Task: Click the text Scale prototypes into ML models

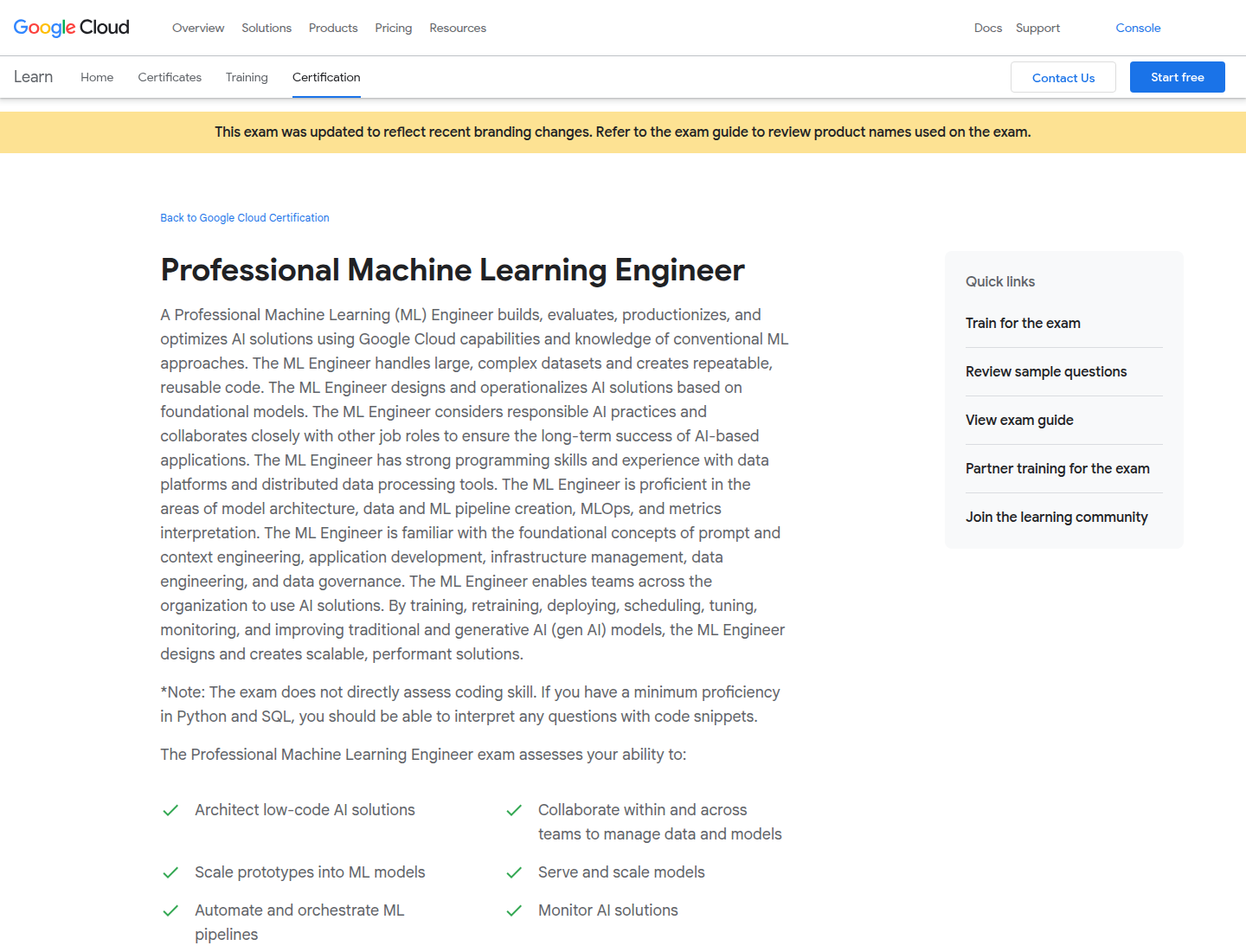Action: pos(310,872)
